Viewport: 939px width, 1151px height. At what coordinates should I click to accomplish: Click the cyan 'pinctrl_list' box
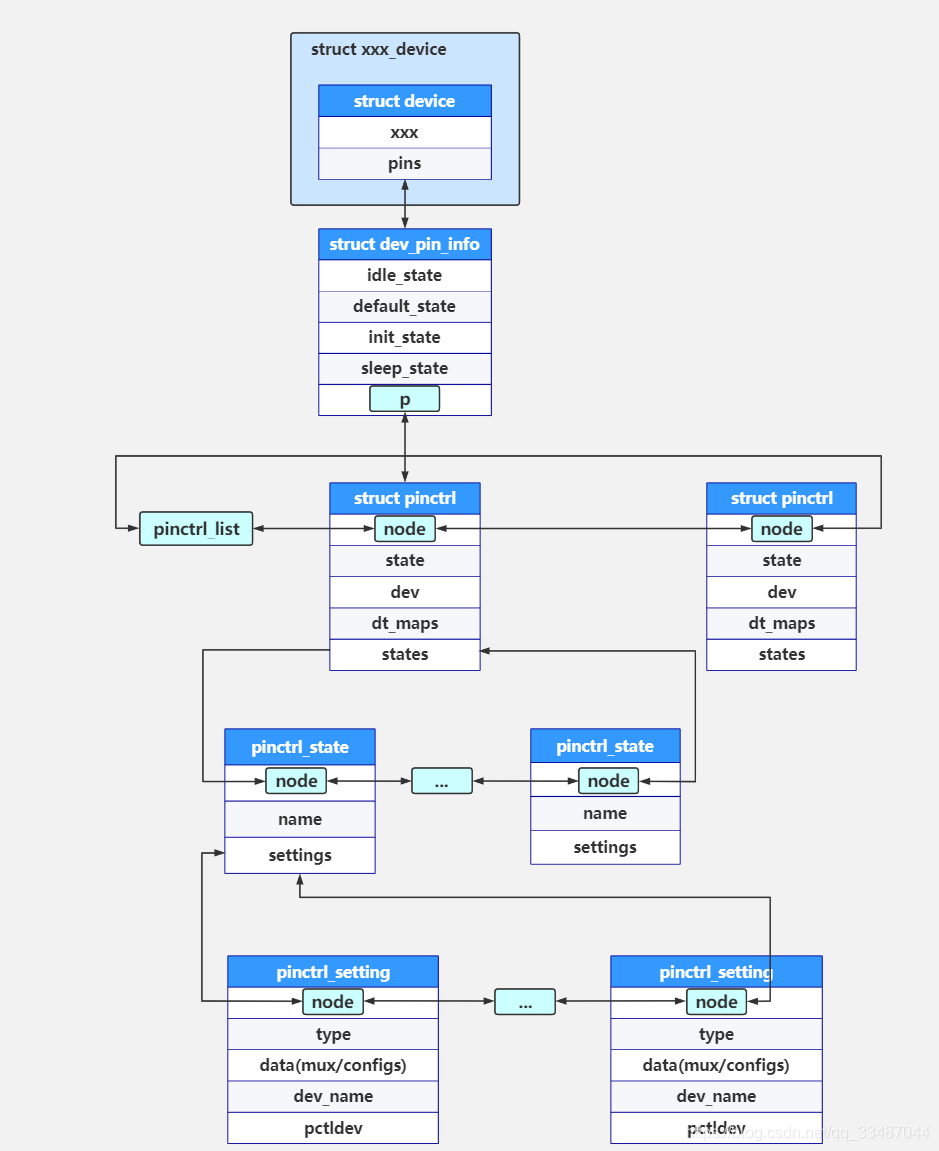(196, 529)
